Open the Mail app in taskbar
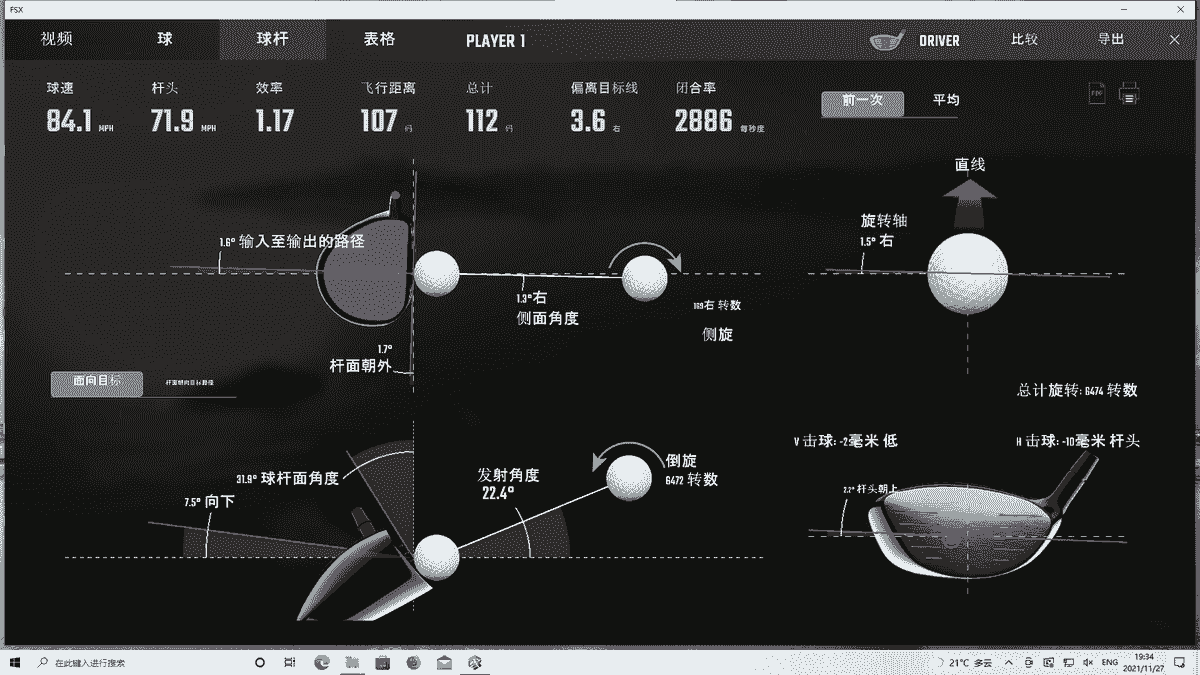Screen dimensions: 1200x675 coord(444,662)
